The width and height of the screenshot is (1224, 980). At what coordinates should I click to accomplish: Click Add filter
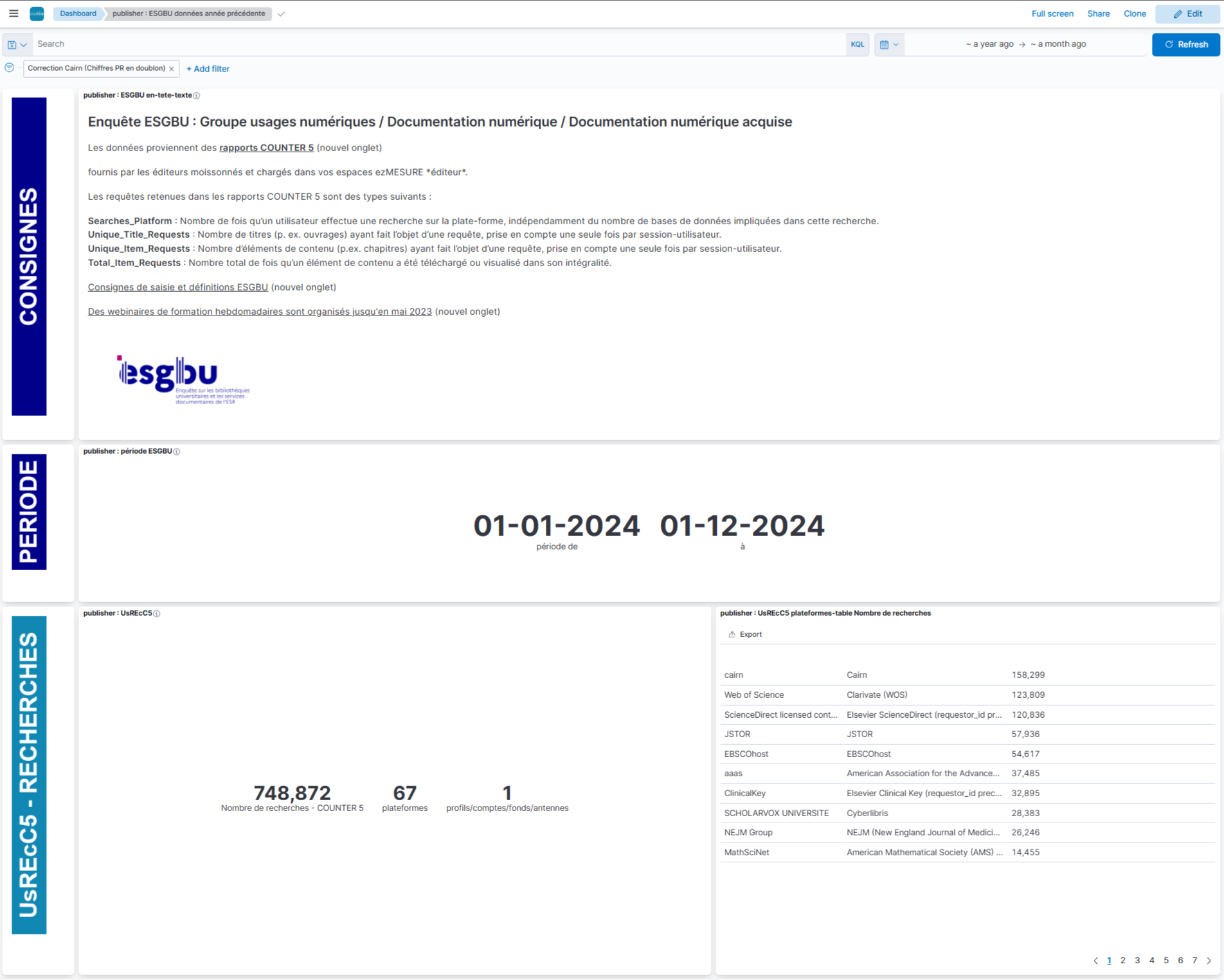coord(208,69)
